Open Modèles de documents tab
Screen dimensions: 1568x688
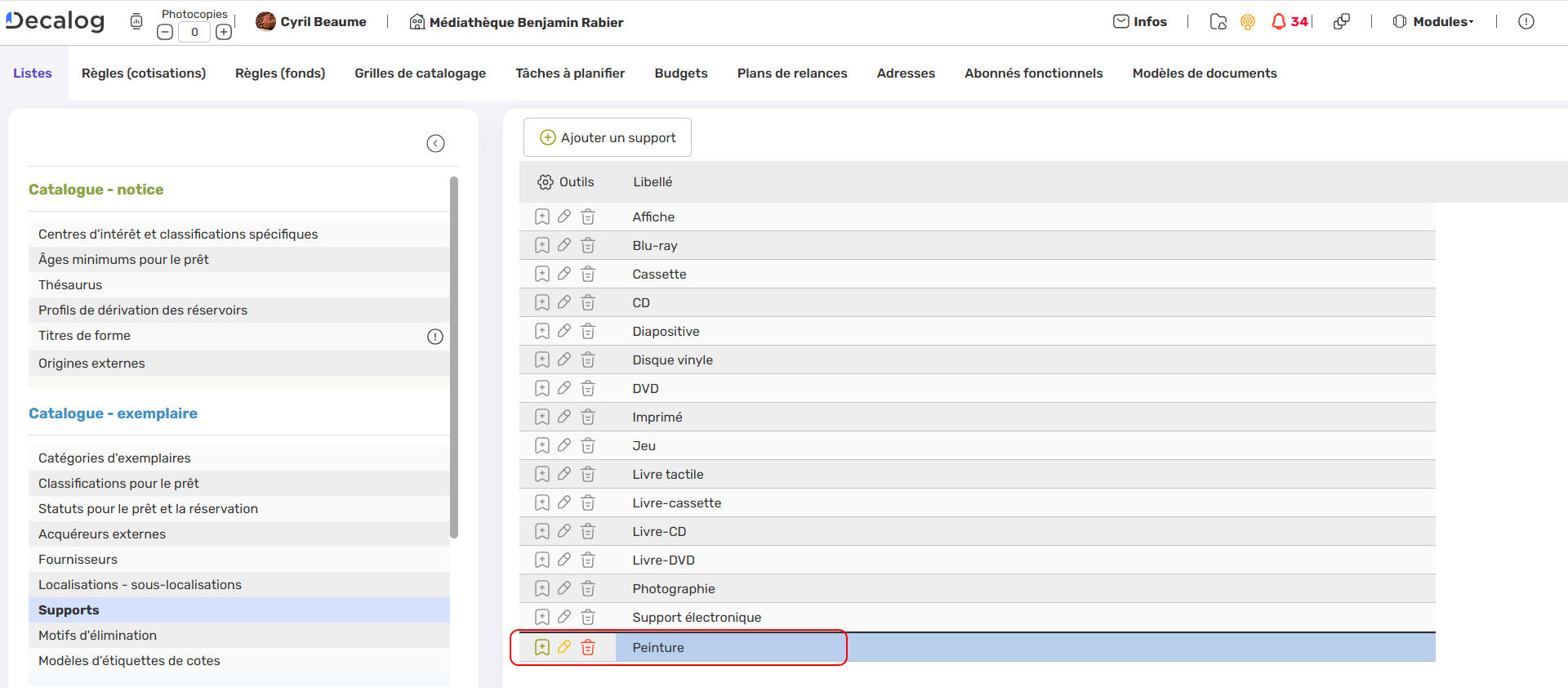point(1205,73)
